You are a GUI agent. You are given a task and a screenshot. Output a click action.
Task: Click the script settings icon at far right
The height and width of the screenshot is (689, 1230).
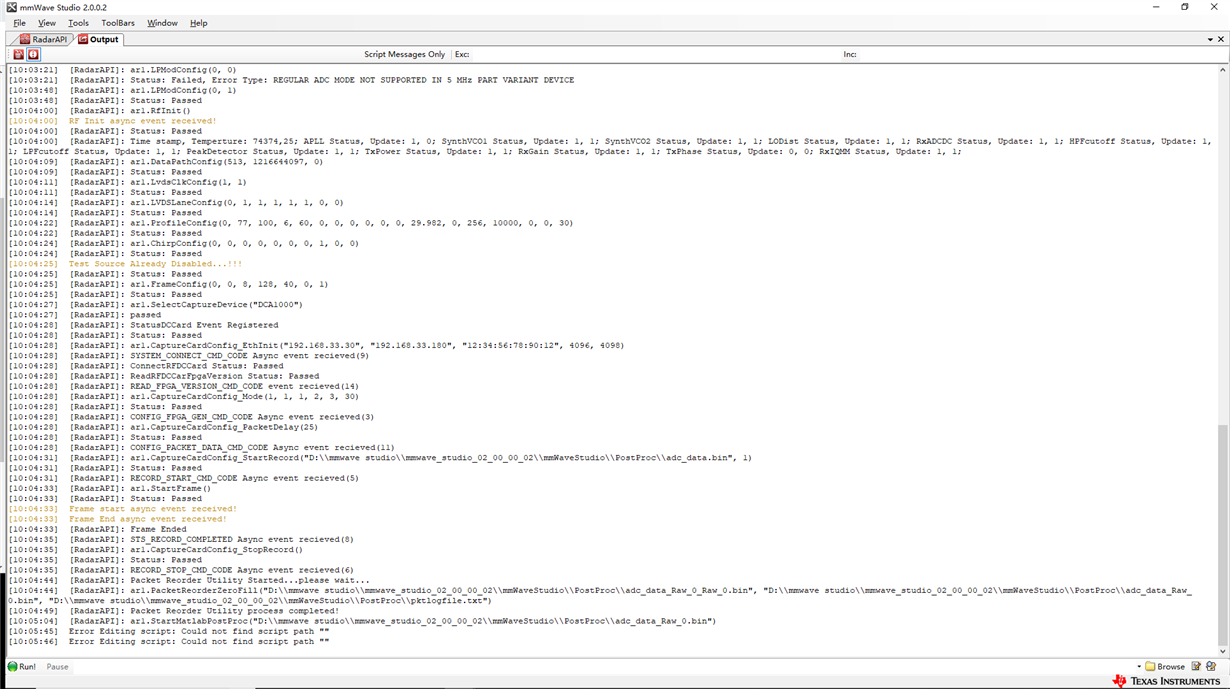(1212, 666)
